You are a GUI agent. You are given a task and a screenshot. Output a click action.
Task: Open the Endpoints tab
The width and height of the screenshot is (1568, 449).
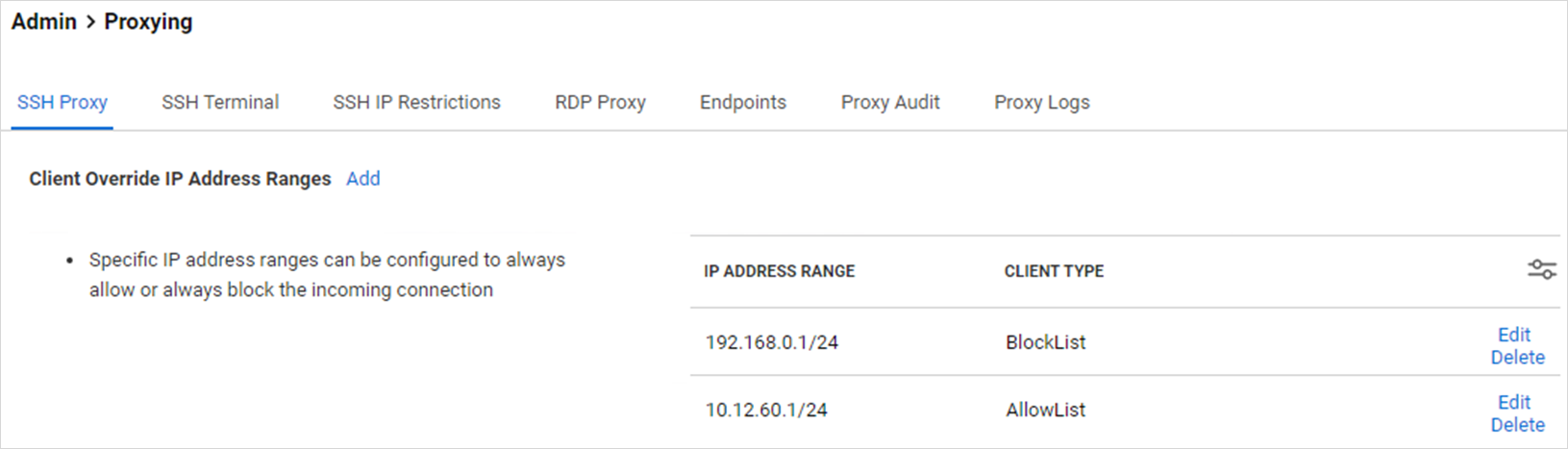743,103
